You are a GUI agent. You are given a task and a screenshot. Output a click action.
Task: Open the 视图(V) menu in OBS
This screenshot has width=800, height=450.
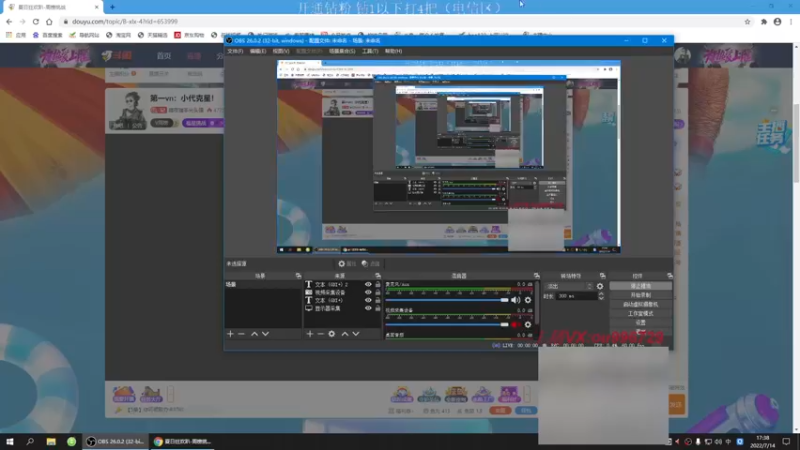(281, 51)
